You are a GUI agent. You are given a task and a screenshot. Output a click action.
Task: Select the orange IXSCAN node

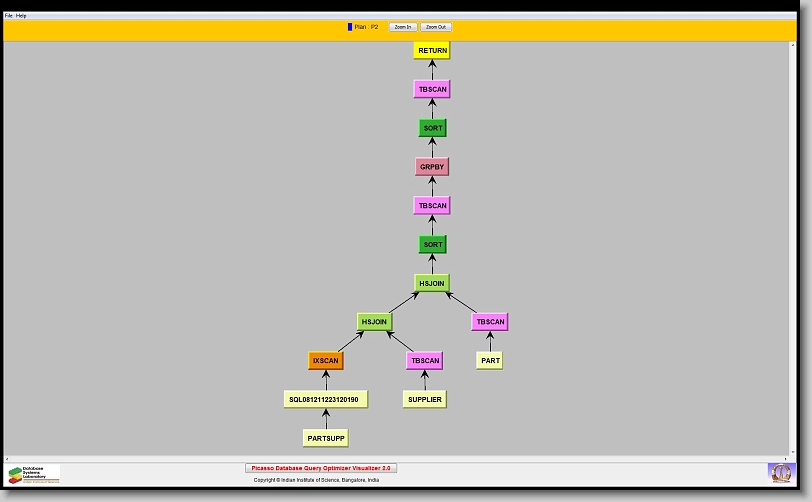pos(326,361)
